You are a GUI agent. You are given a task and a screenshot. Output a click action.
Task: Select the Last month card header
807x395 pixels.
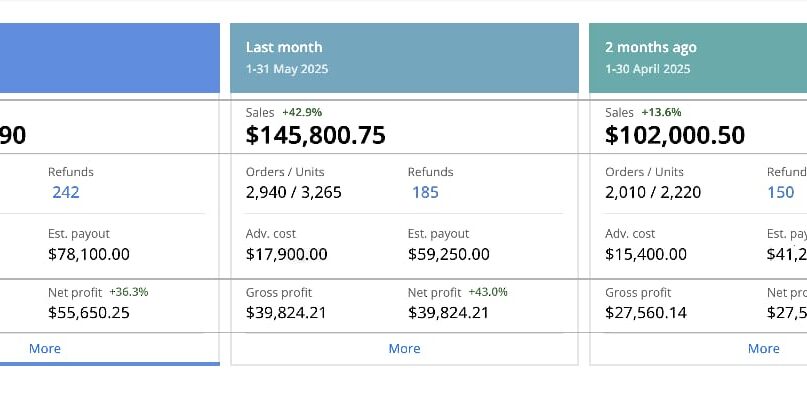(404, 58)
